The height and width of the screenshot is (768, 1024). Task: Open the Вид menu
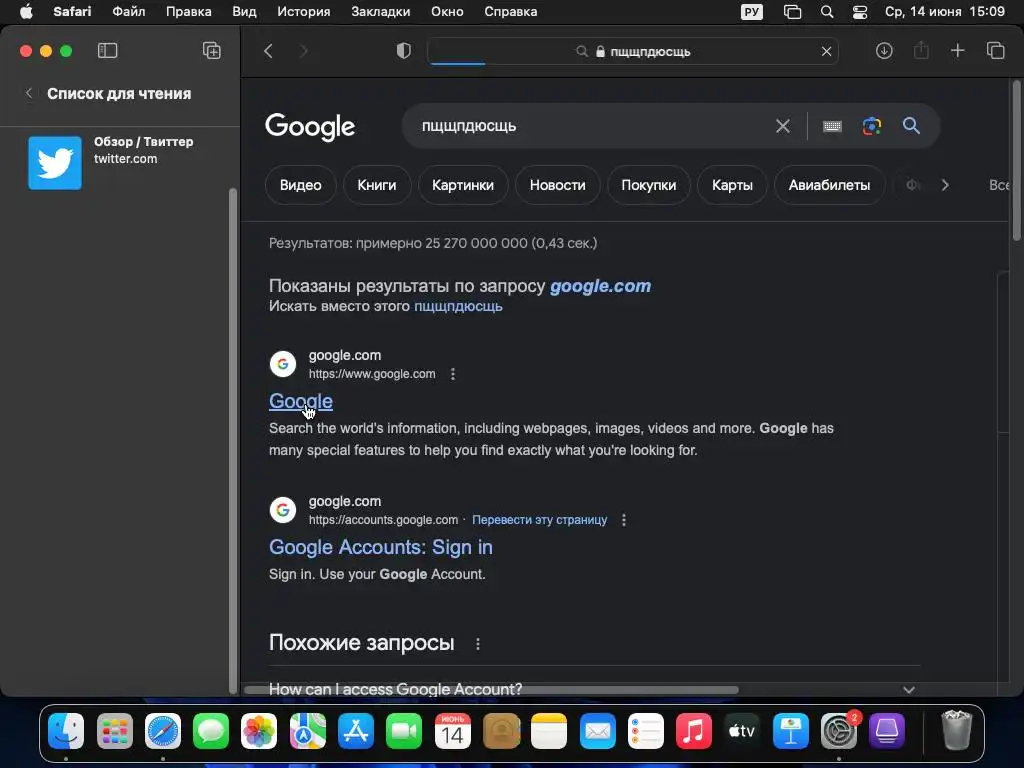[244, 12]
